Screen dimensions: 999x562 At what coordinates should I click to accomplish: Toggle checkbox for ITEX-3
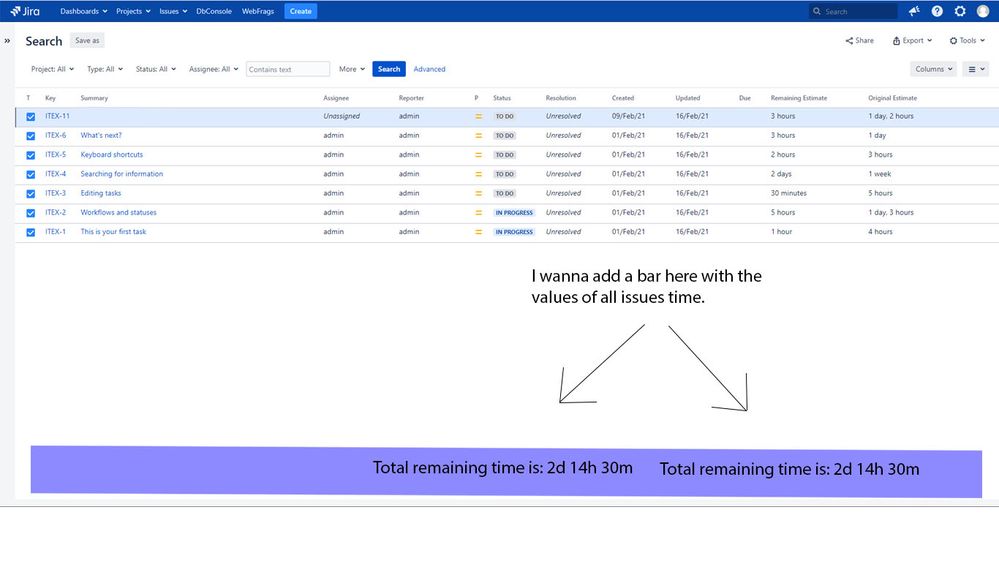[31, 194]
